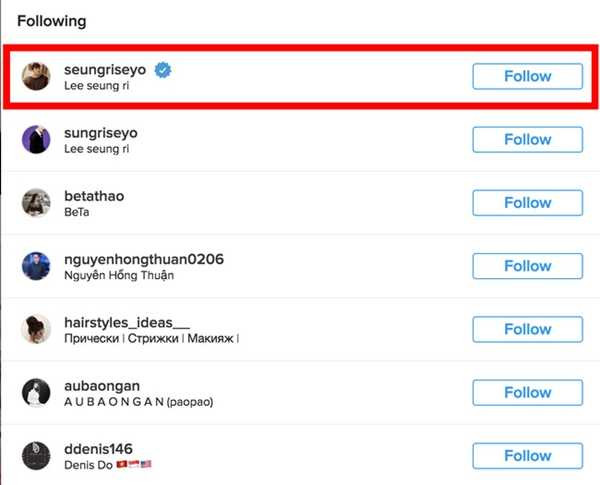Open the hairstyles_ideas__ username link
This screenshot has height=485, width=600.
click(x=126, y=322)
